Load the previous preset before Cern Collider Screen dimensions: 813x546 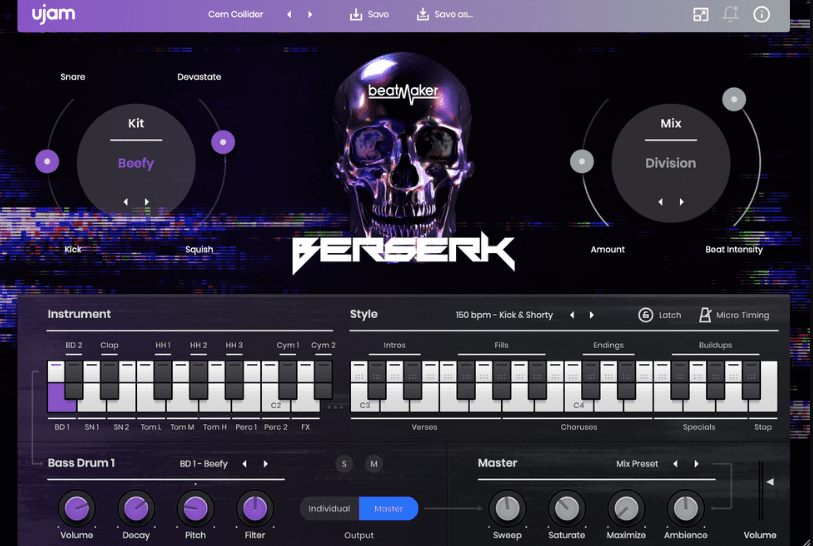289,15
